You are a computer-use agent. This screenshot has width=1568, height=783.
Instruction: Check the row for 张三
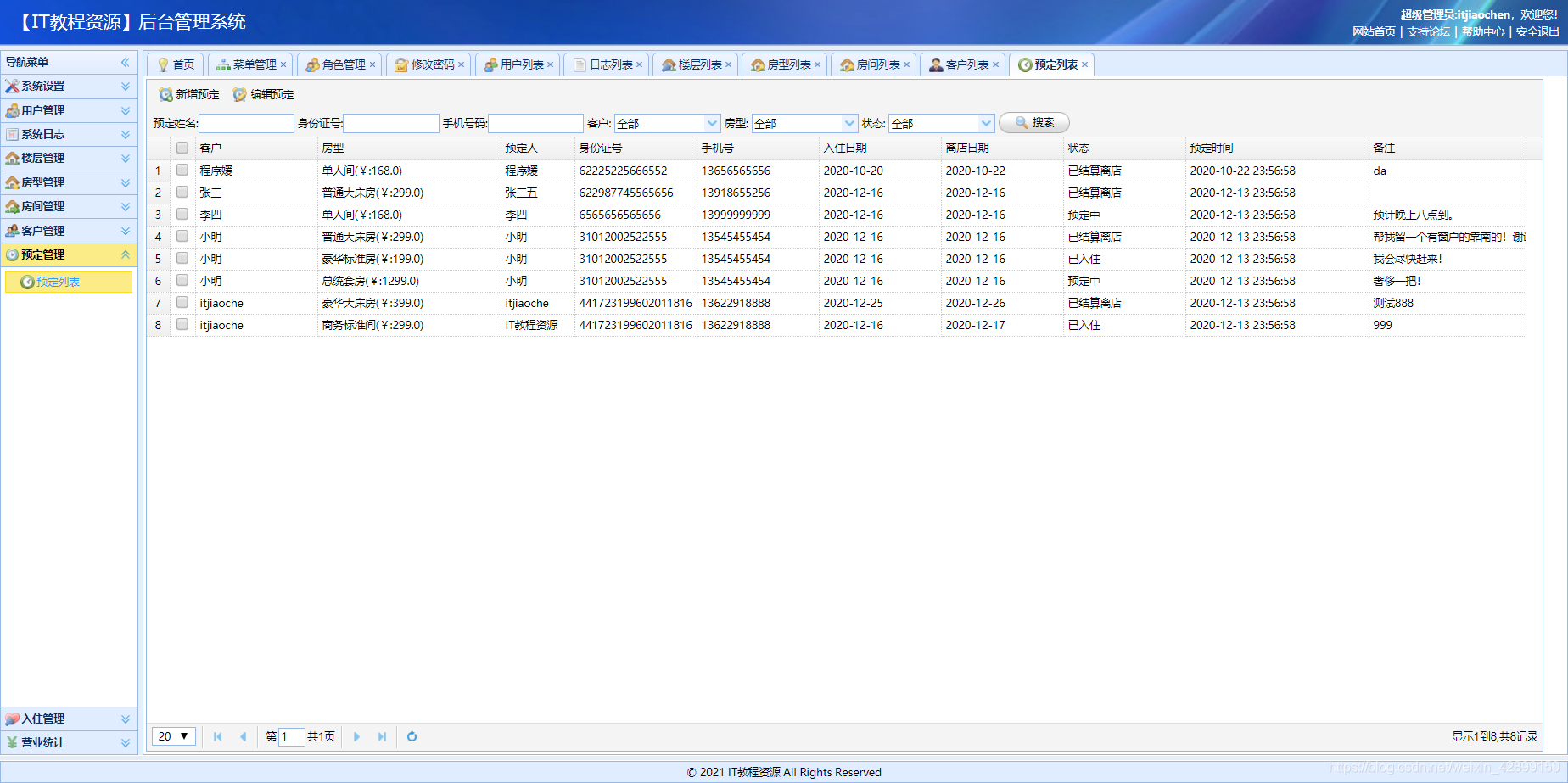pos(182,192)
